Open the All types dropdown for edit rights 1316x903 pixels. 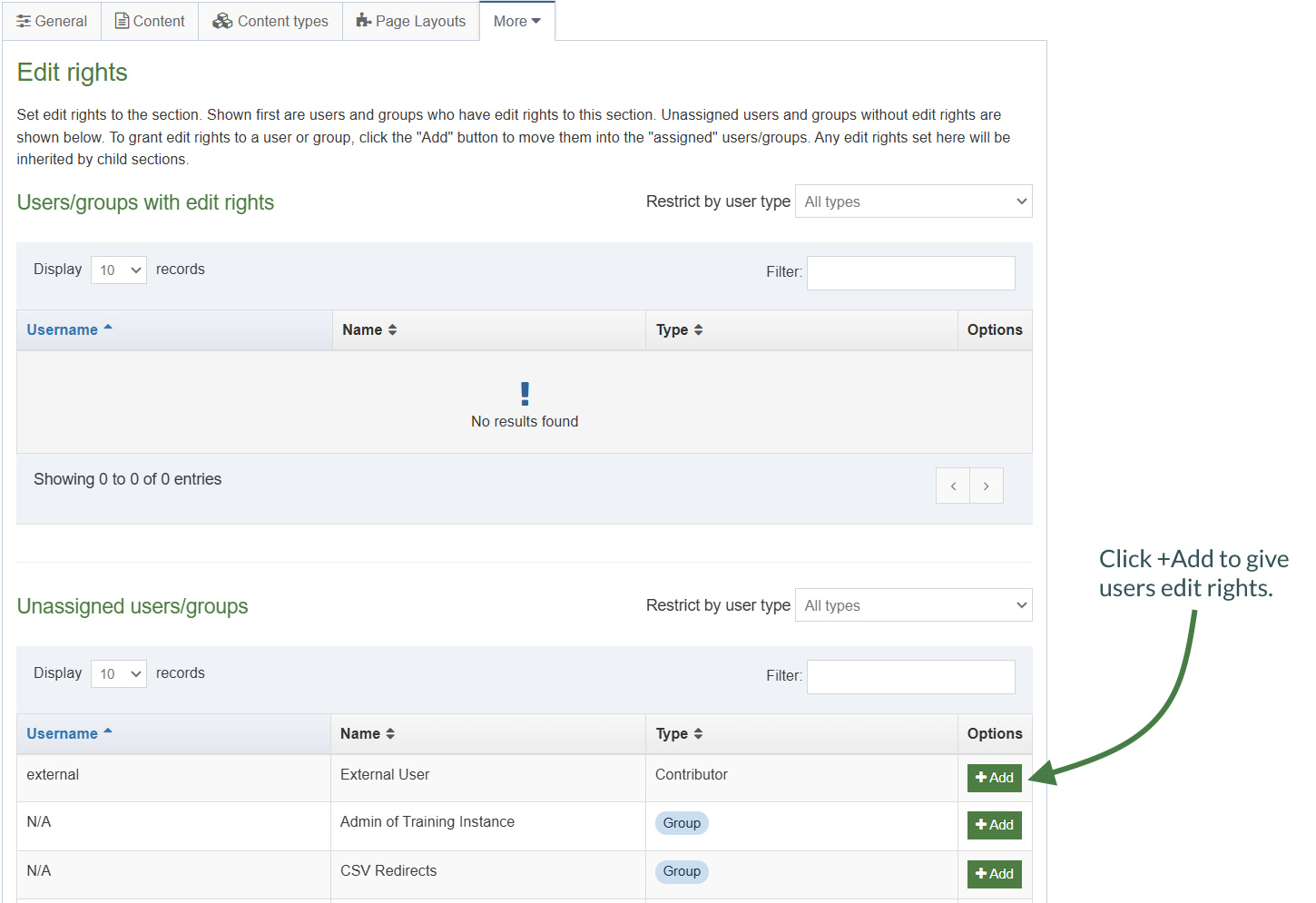[912, 201]
